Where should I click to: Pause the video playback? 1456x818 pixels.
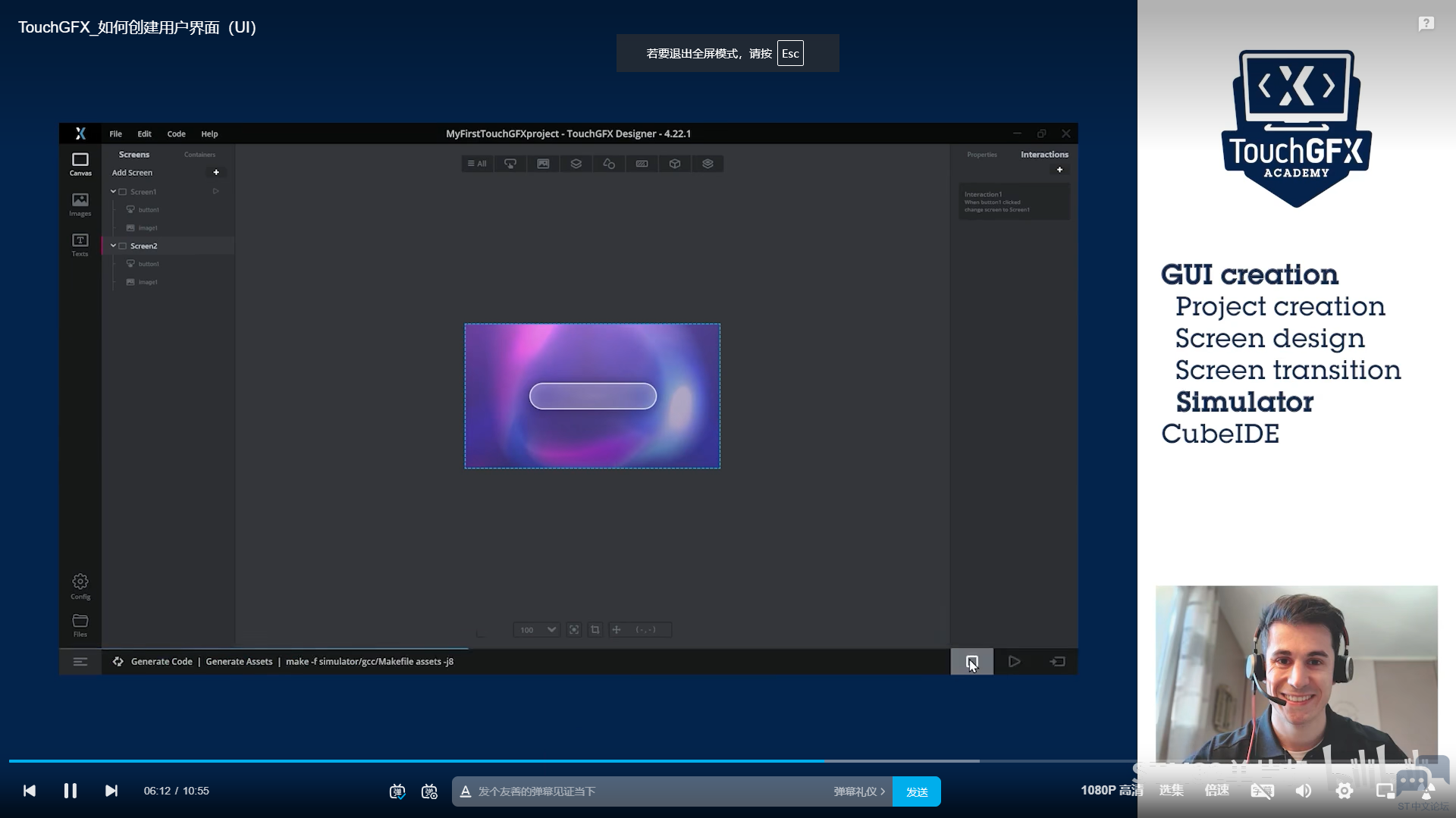click(70, 791)
